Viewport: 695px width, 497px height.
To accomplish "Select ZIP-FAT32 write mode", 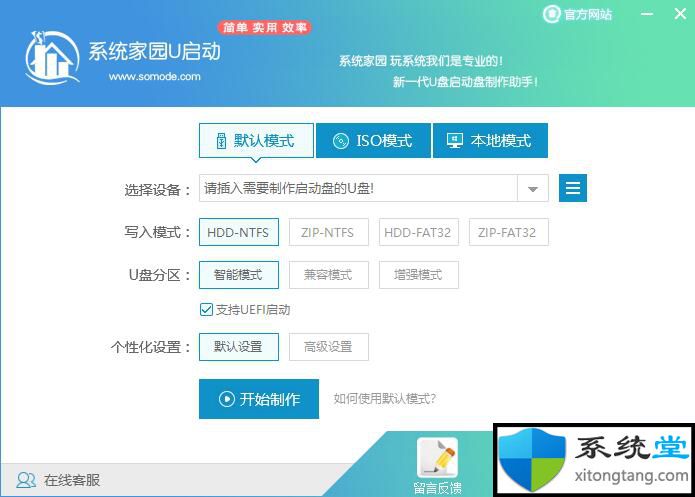I will point(508,233).
